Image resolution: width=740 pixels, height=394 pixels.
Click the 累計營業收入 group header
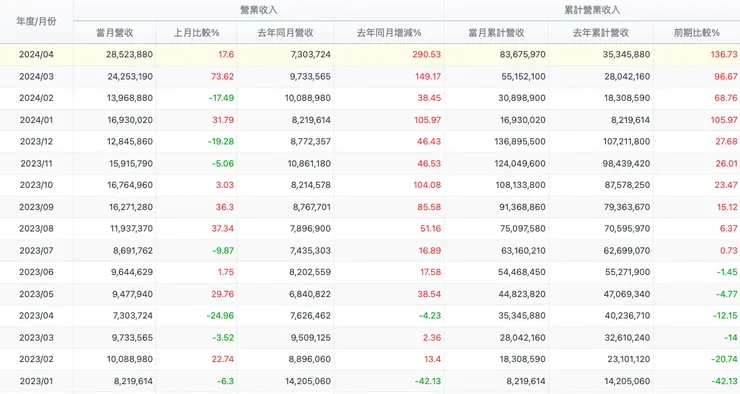[x=592, y=10]
